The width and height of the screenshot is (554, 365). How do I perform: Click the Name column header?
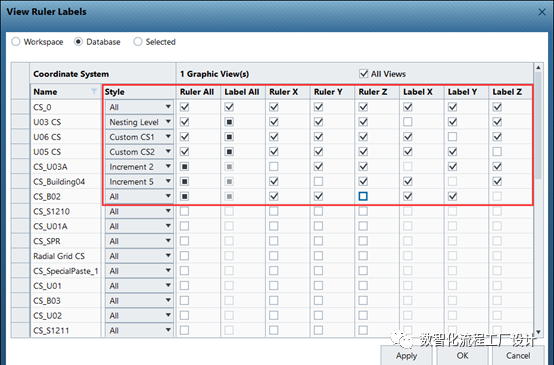66,92
